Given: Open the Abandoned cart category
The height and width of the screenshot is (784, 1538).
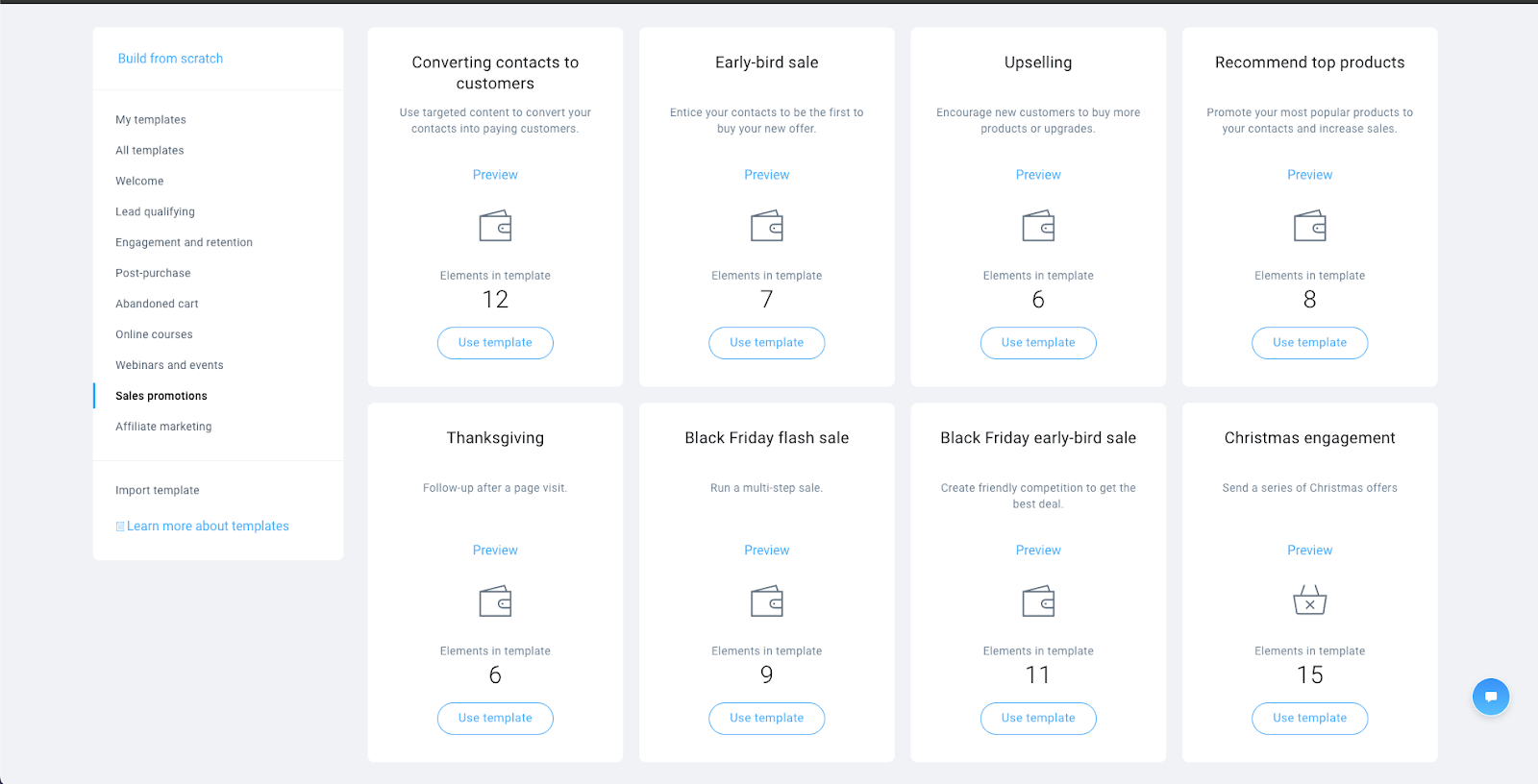Looking at the screenshot, I should coord(157,303).
